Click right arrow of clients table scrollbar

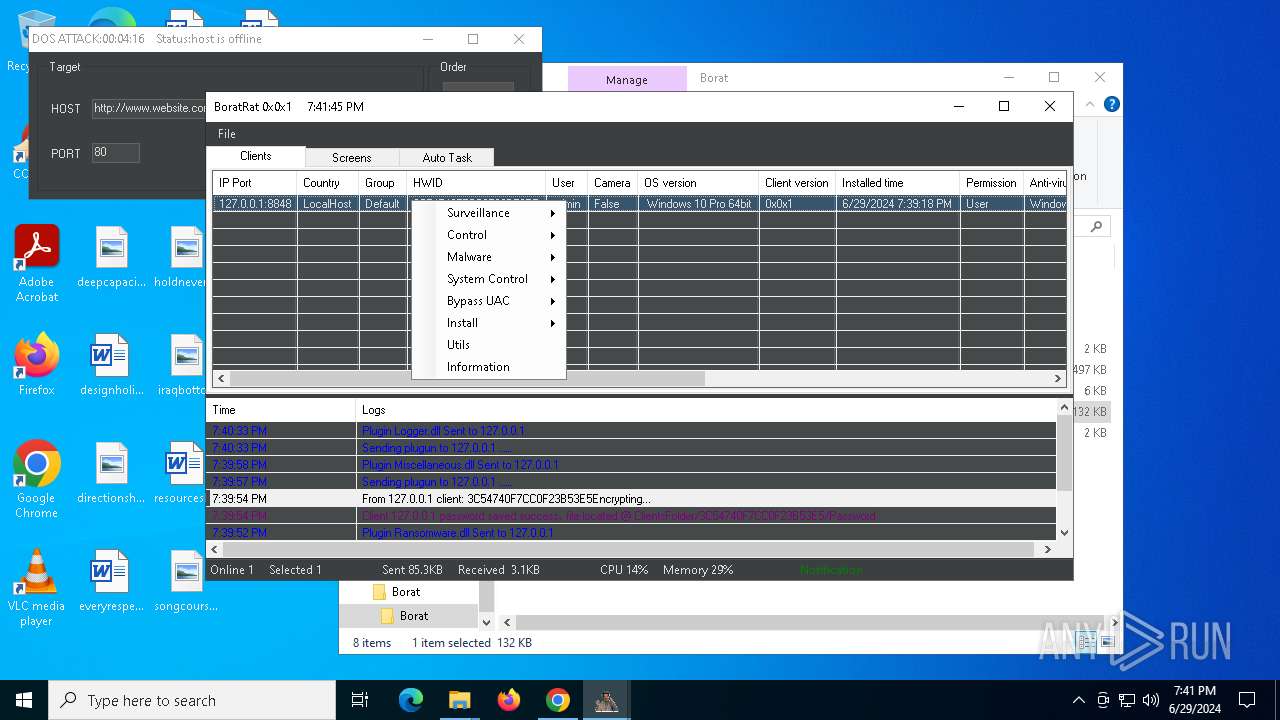[x=1058, y=379]
